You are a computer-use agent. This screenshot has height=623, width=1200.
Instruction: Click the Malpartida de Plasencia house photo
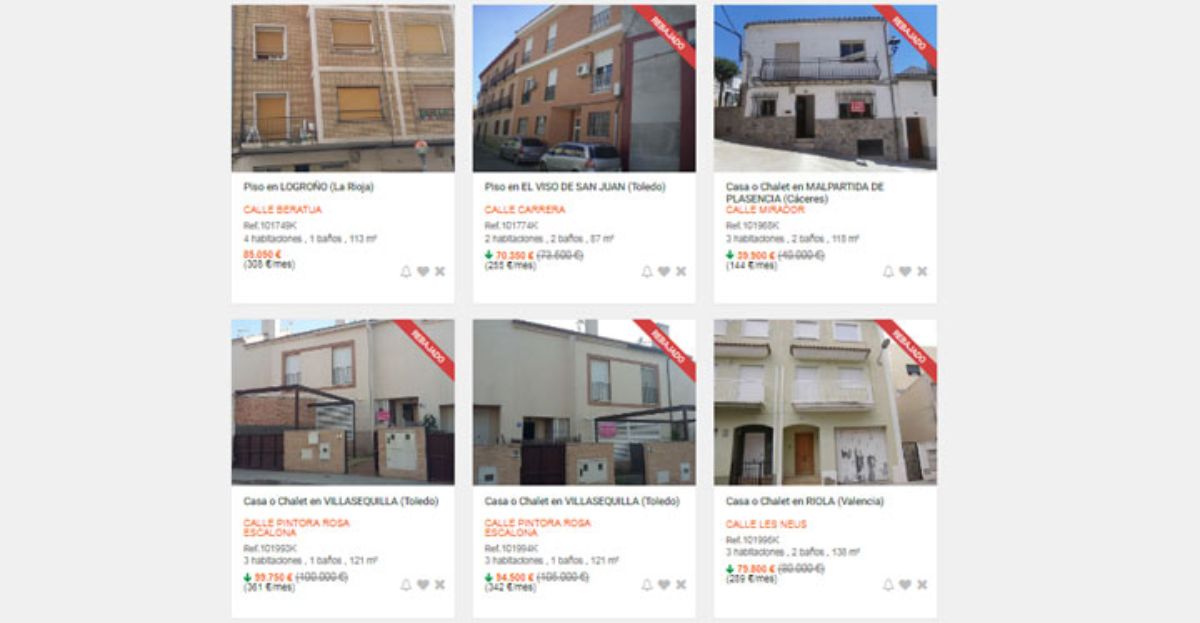[825, 88]
